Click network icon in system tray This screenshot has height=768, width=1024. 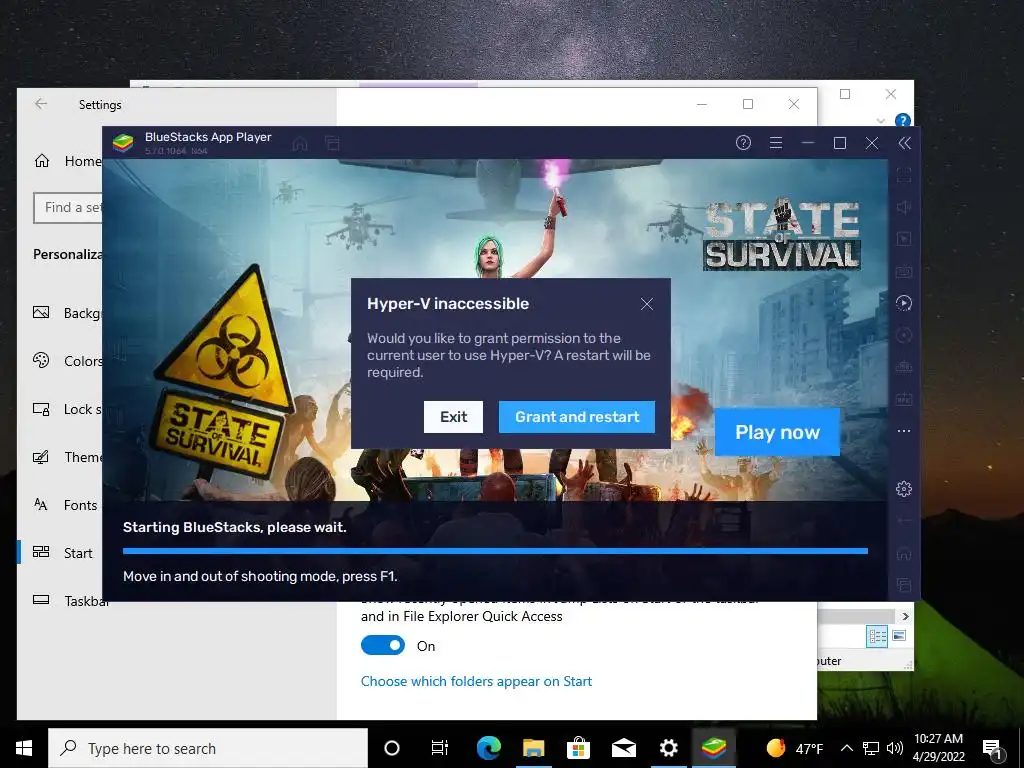tap(871, 748)
